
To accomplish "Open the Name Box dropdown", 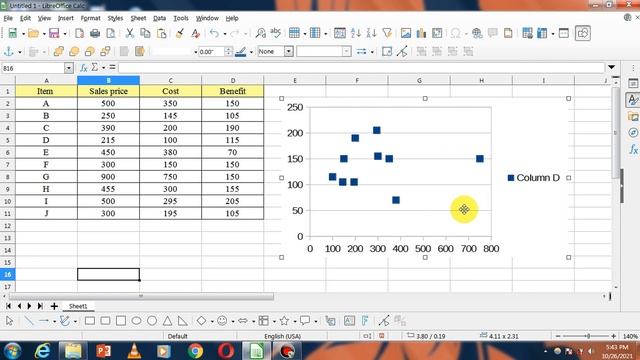I will pos(69,68).
